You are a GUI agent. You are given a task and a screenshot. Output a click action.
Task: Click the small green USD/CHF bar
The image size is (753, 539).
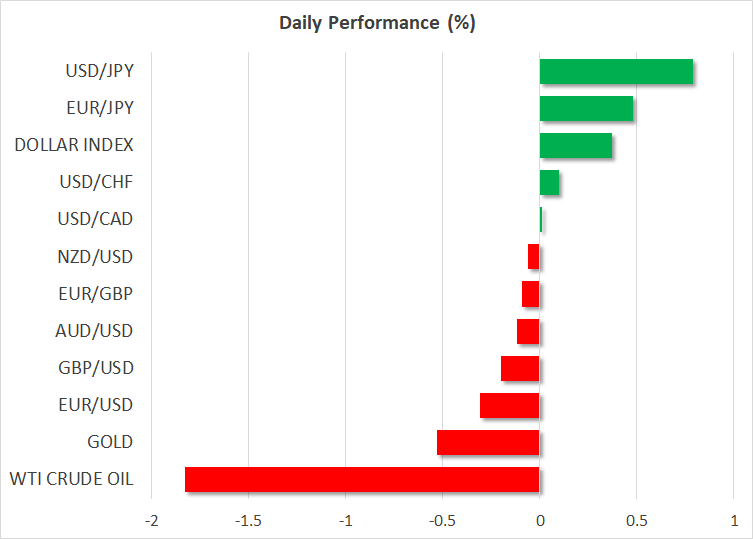coord(549,183)
